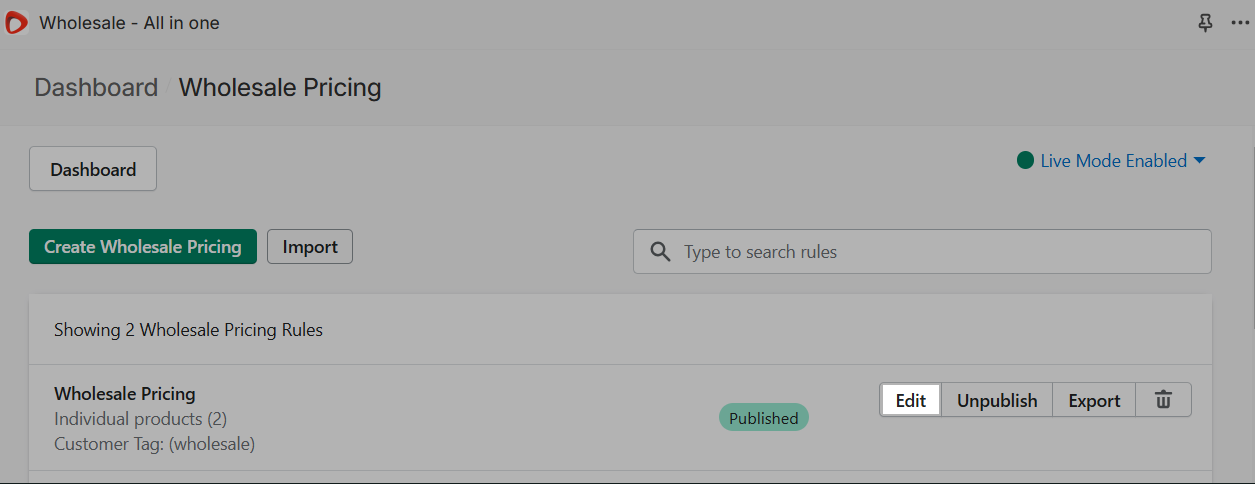
Task: Open the Wholesale Pricing rule title
Action: [x=125, y=393]
